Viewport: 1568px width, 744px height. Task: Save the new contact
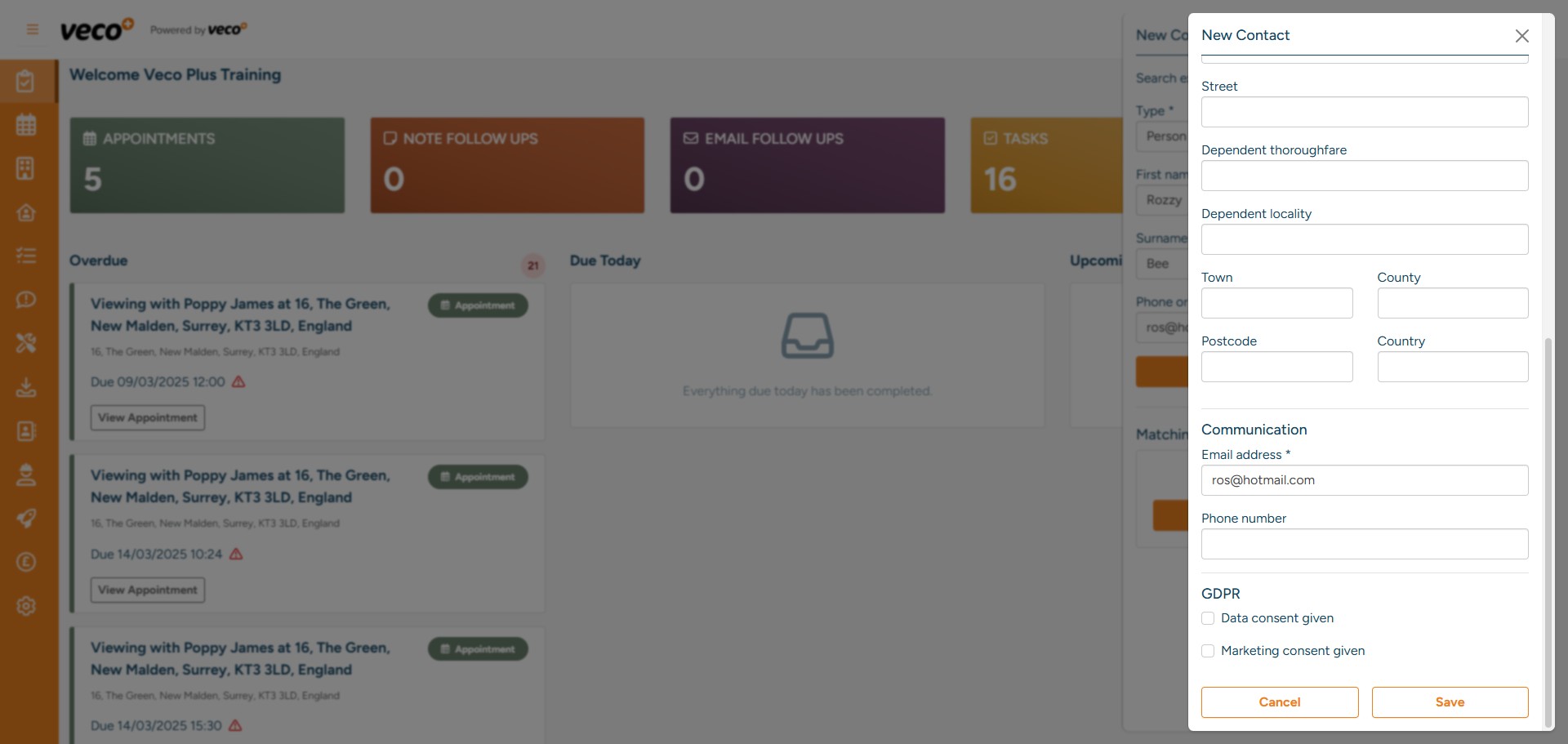click(1449, 702)
